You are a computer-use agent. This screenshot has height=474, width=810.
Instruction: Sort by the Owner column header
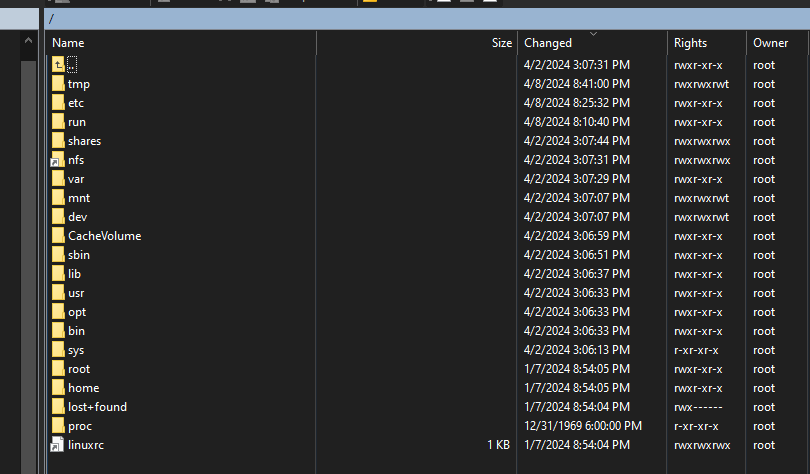[x=778, y=43]
